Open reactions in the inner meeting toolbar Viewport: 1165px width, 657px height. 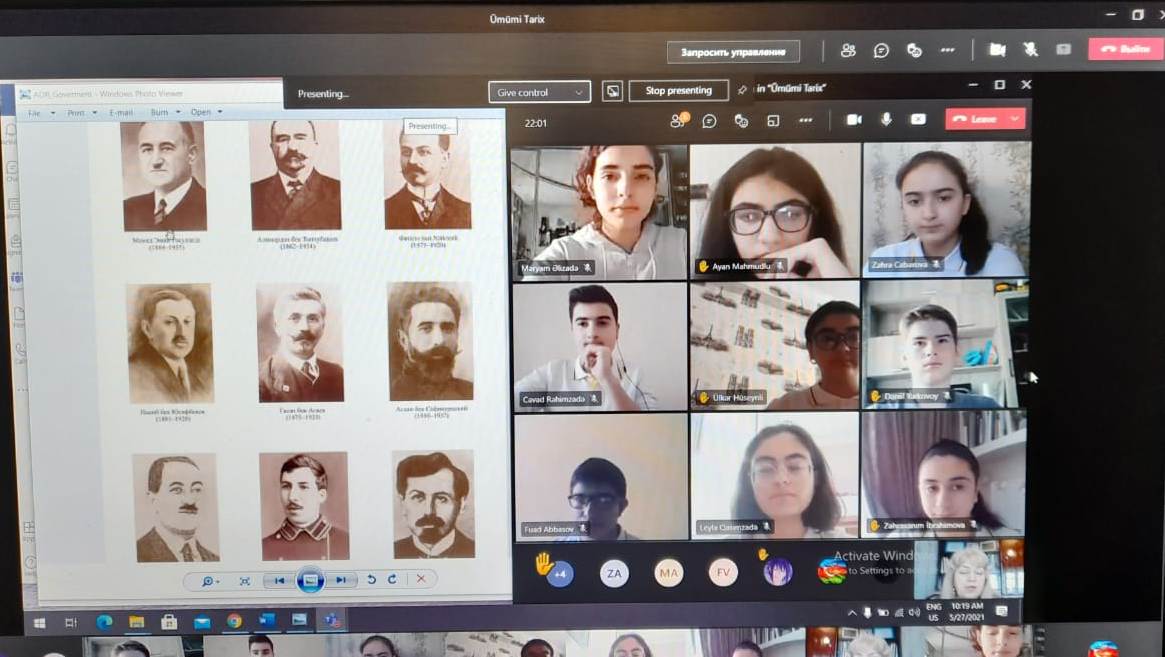(741, 120)
